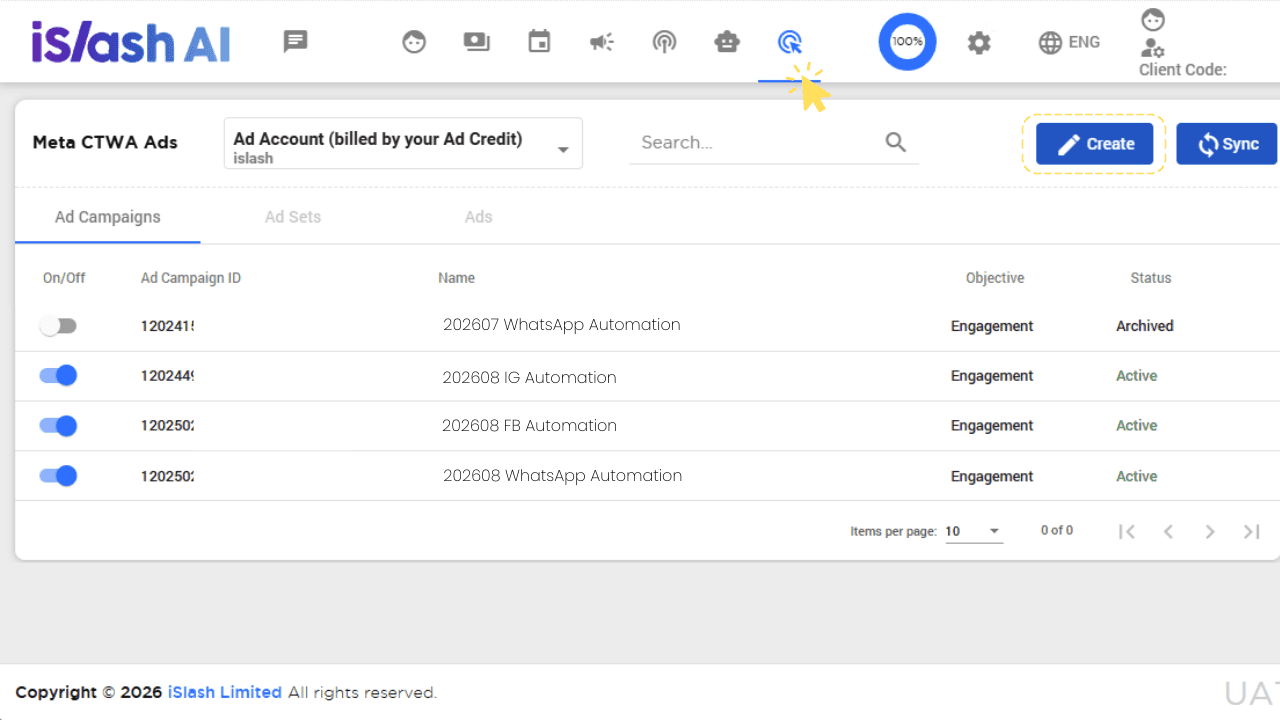Go to the next page icon
Image resolution: width=1280 pixels, height=720 pixels.
(1210, 531)
